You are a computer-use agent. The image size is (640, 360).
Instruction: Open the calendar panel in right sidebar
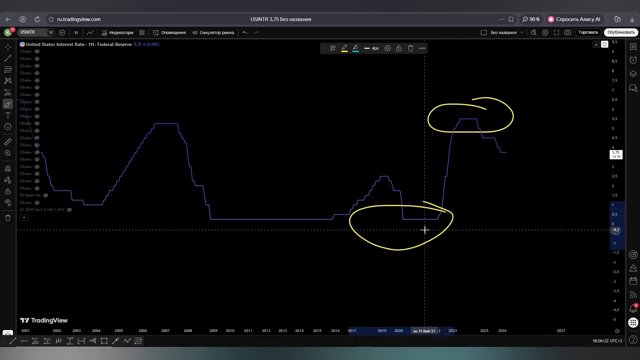click(x=633, y=281)
